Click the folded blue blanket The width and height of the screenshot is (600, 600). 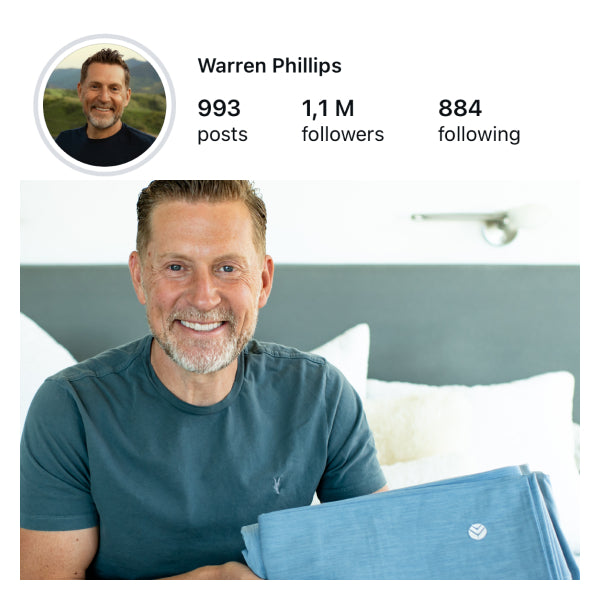(x=409, y=524)
